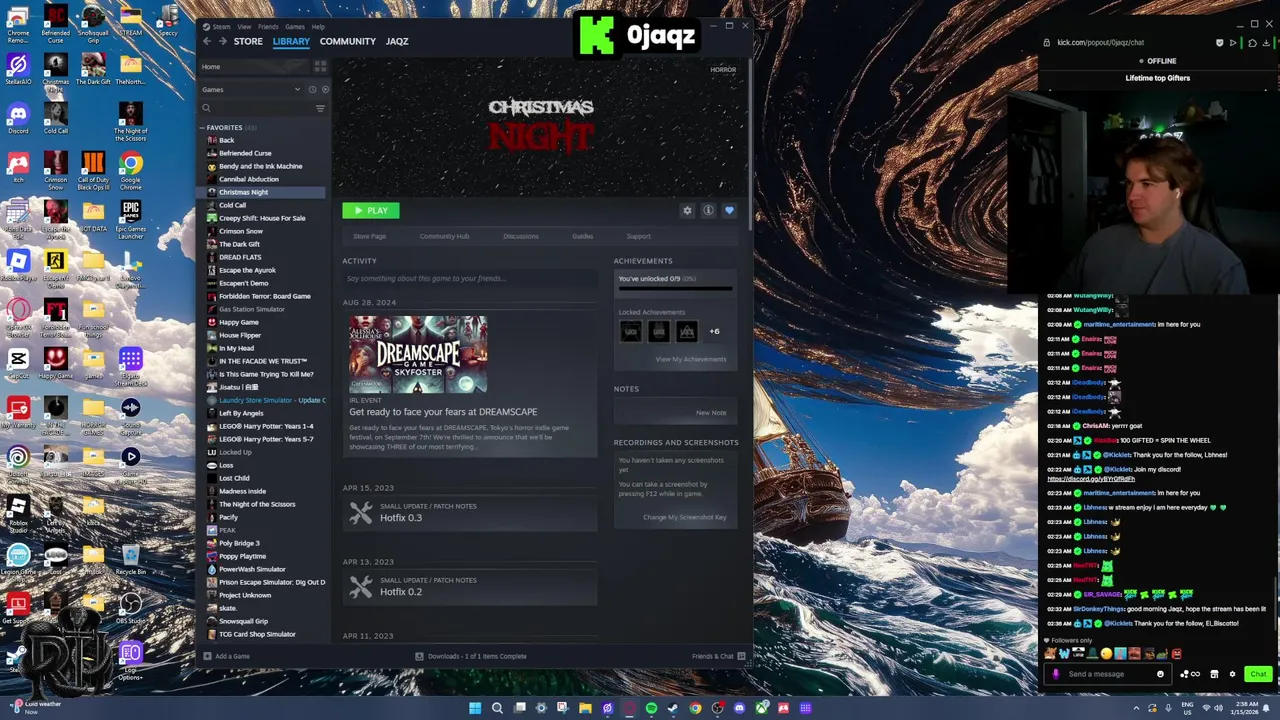Viewport: 1280px width, 720px height.
Task: Show hidden system tray icons
Action: 1136,708
